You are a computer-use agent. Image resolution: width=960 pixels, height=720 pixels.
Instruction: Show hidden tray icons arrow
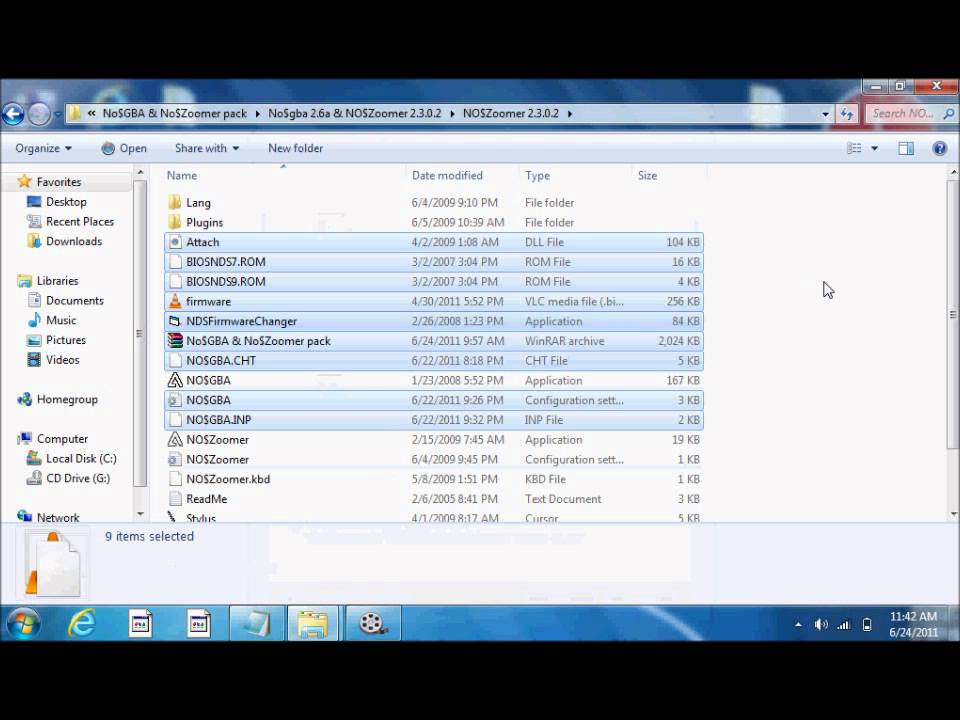coord(798,624)
